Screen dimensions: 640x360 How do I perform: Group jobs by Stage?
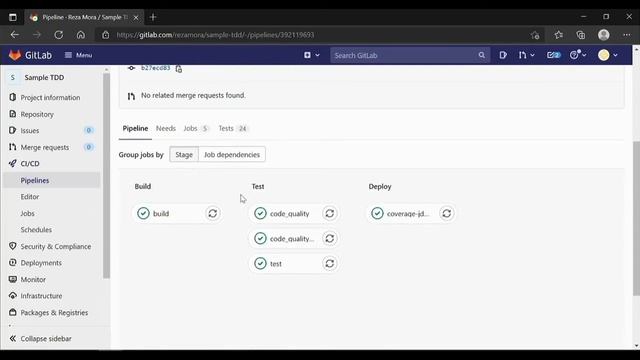(x=184, y=155)
